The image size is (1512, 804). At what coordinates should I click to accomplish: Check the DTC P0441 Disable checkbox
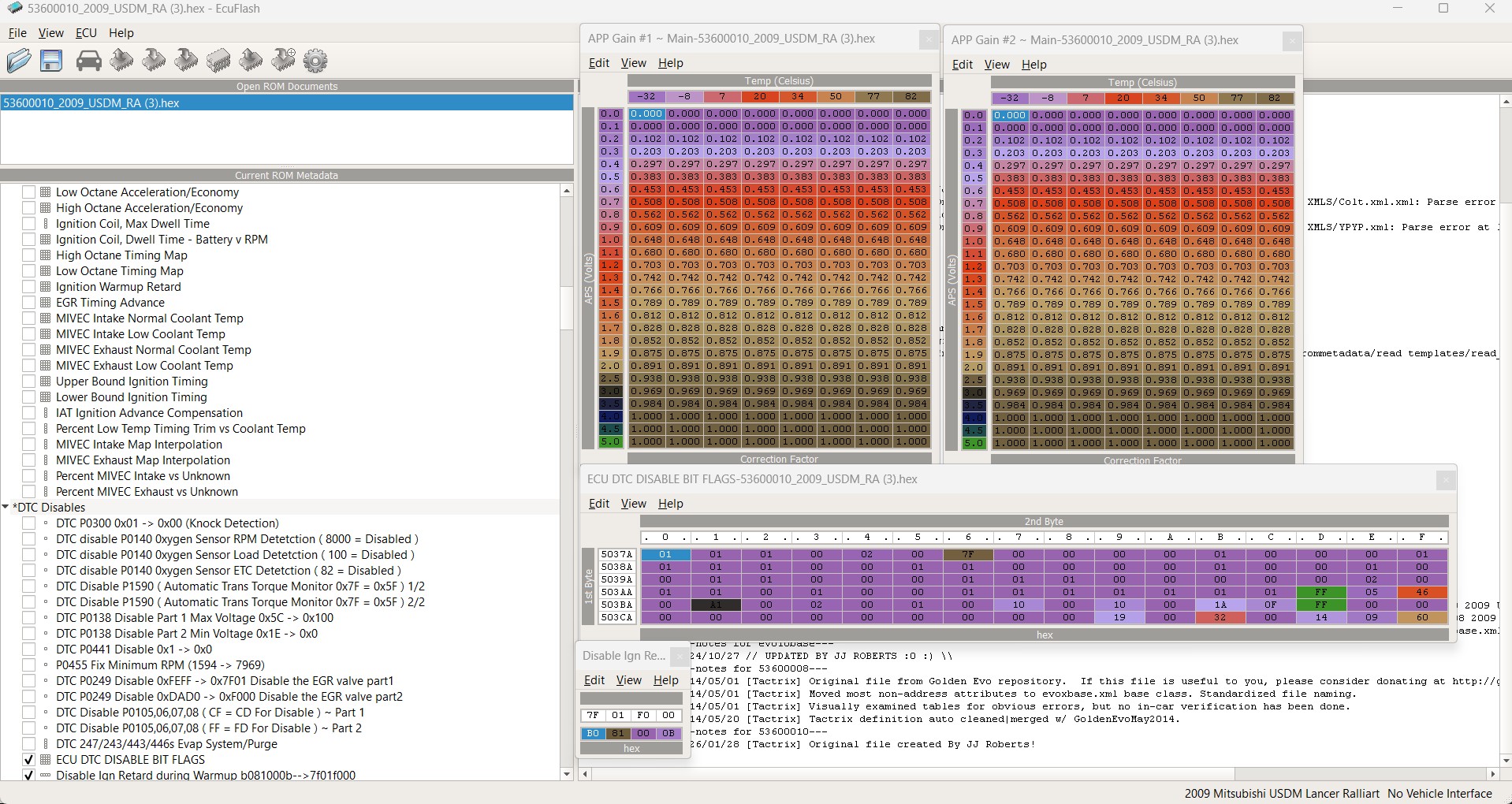tap(29, 650)
